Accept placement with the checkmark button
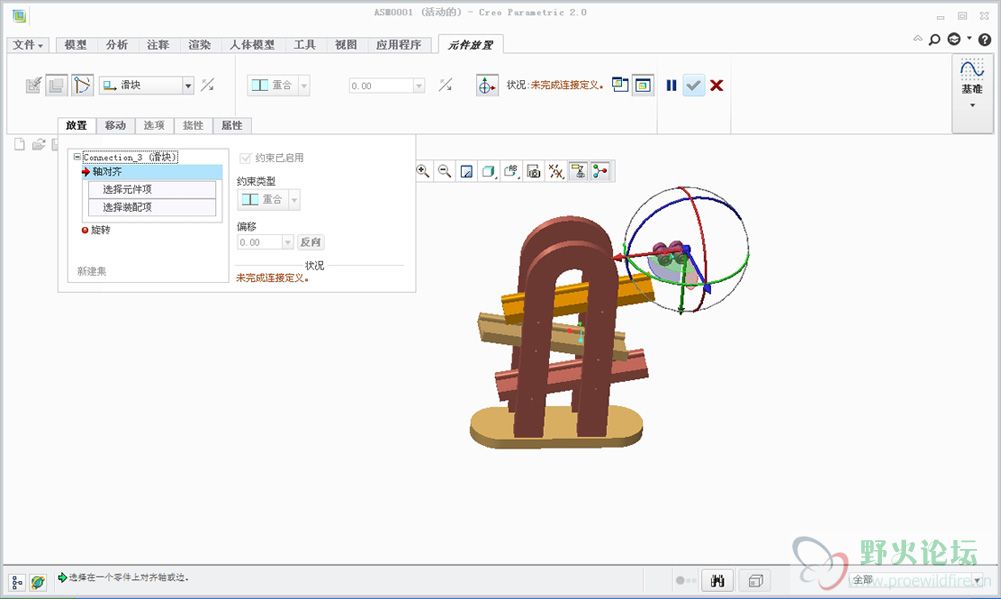1001x599 pixels. [x=694, y=85]
